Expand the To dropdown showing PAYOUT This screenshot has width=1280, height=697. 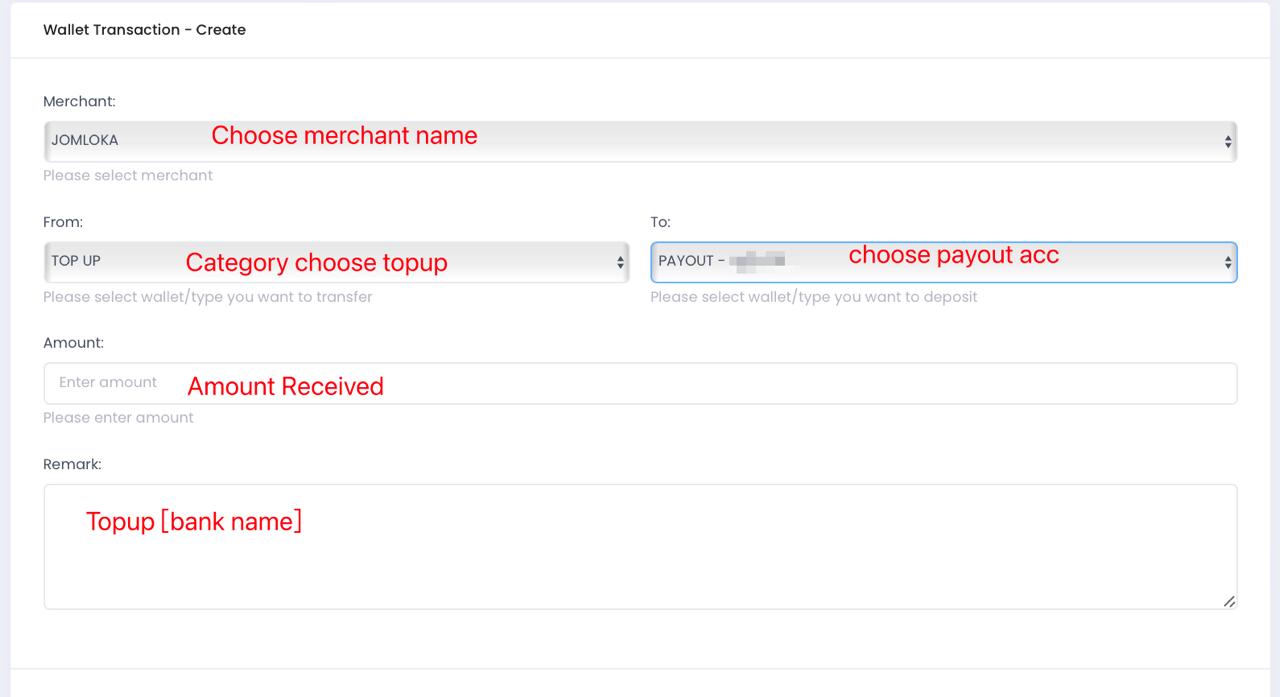(x=943, y=262)
